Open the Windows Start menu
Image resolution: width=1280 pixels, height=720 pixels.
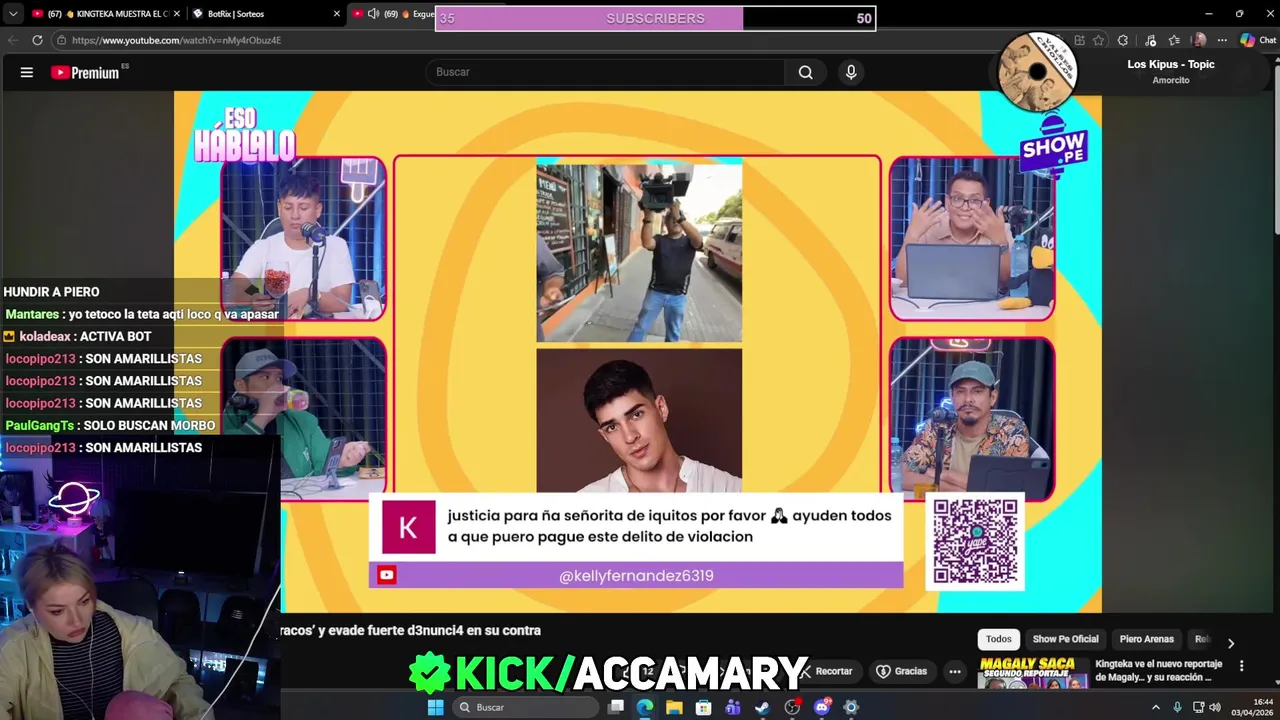tap(435, 707)
